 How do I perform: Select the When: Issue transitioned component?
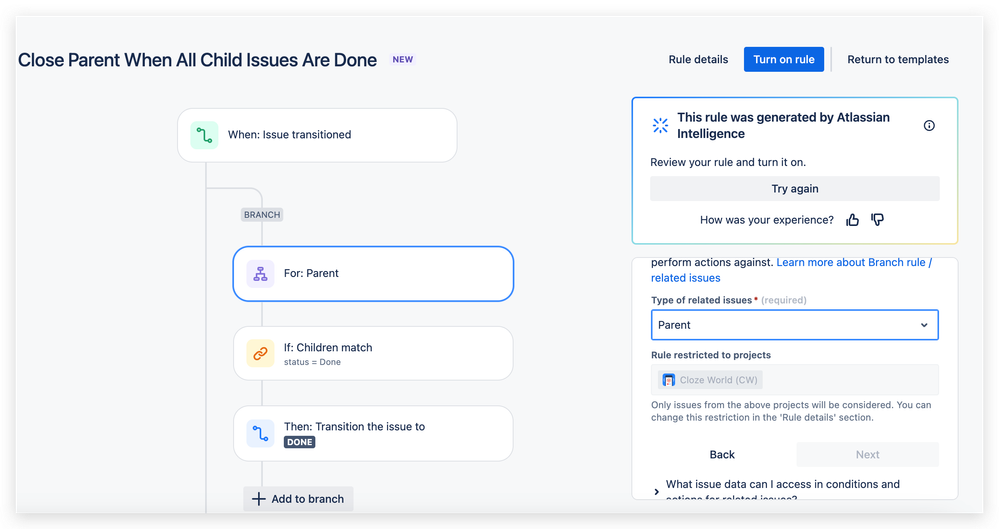click(x=317, y=135)
